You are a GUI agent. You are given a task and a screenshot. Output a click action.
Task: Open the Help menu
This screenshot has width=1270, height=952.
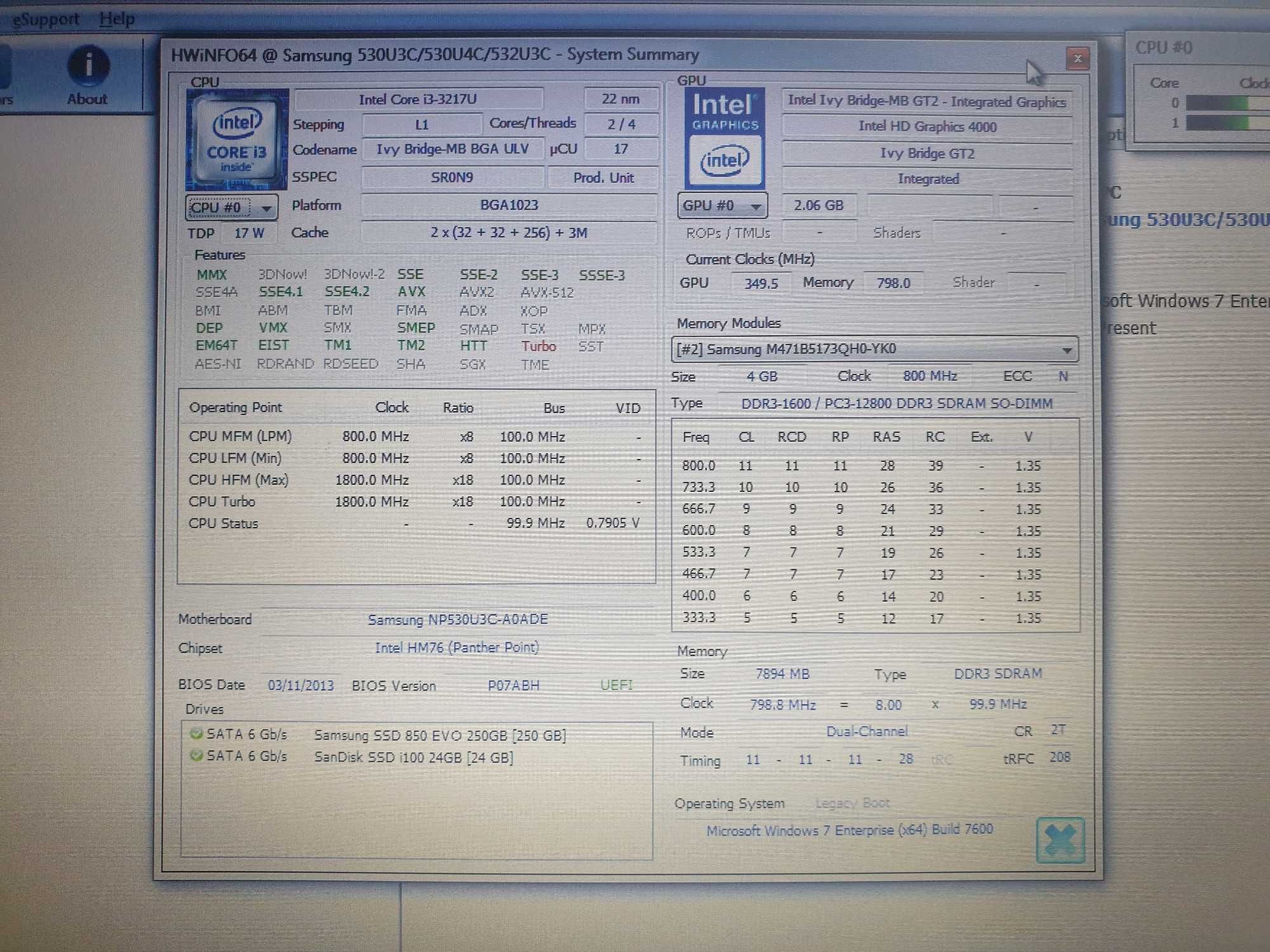pos(117,19)
